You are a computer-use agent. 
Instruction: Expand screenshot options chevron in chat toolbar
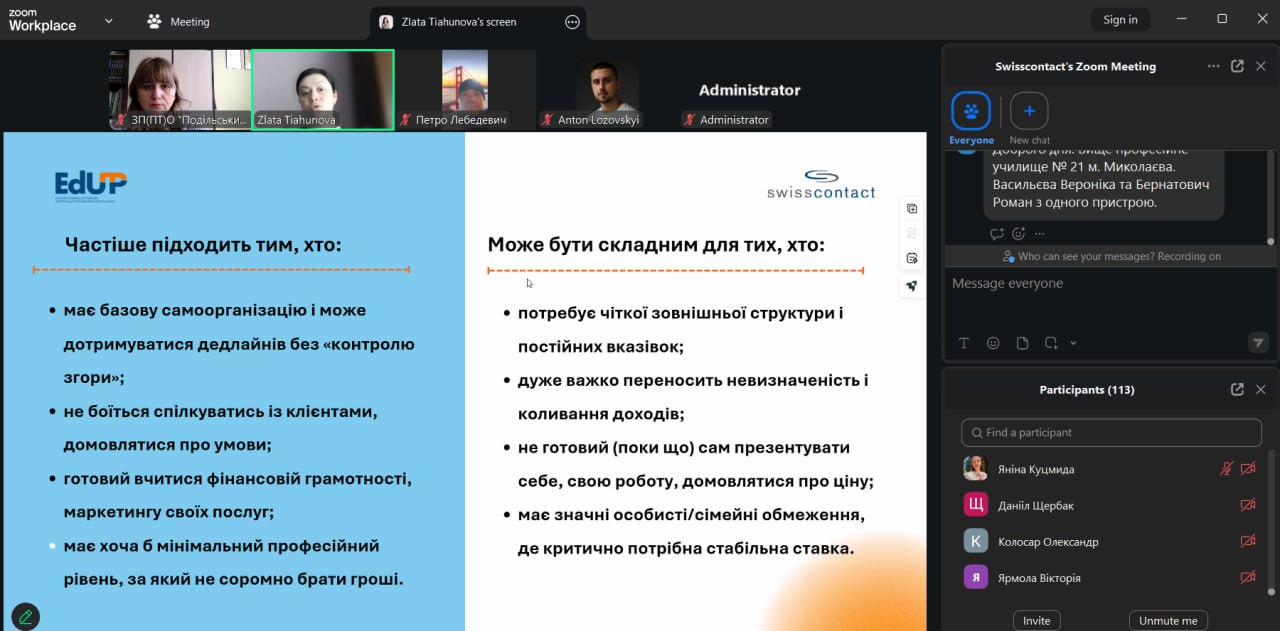click(1073, 343)
